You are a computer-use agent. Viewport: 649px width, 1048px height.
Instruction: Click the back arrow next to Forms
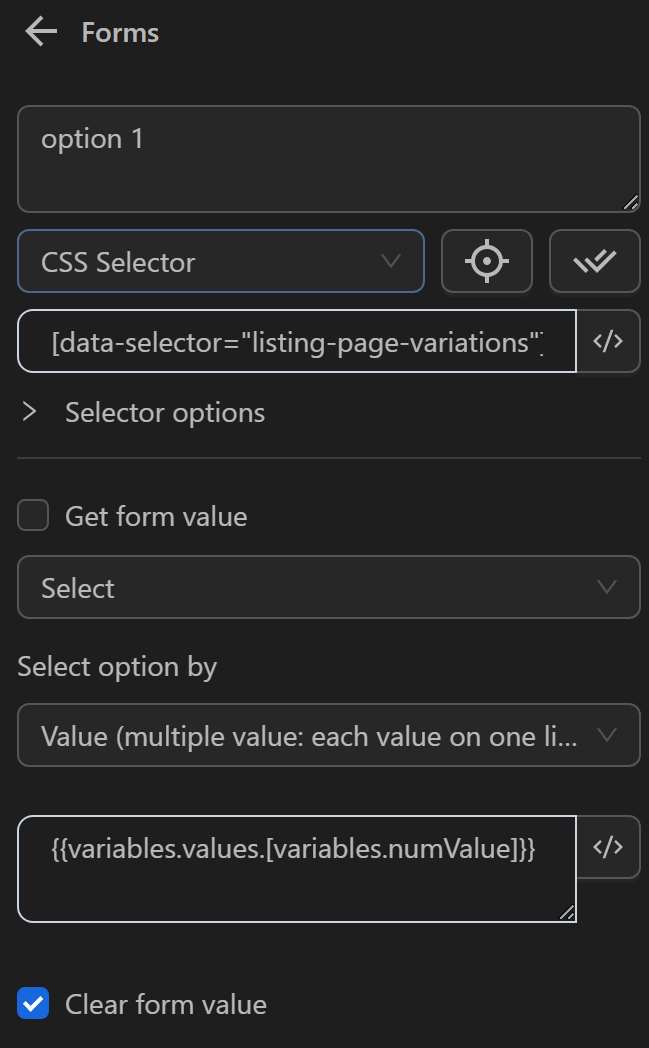click(x=41, y=32)
